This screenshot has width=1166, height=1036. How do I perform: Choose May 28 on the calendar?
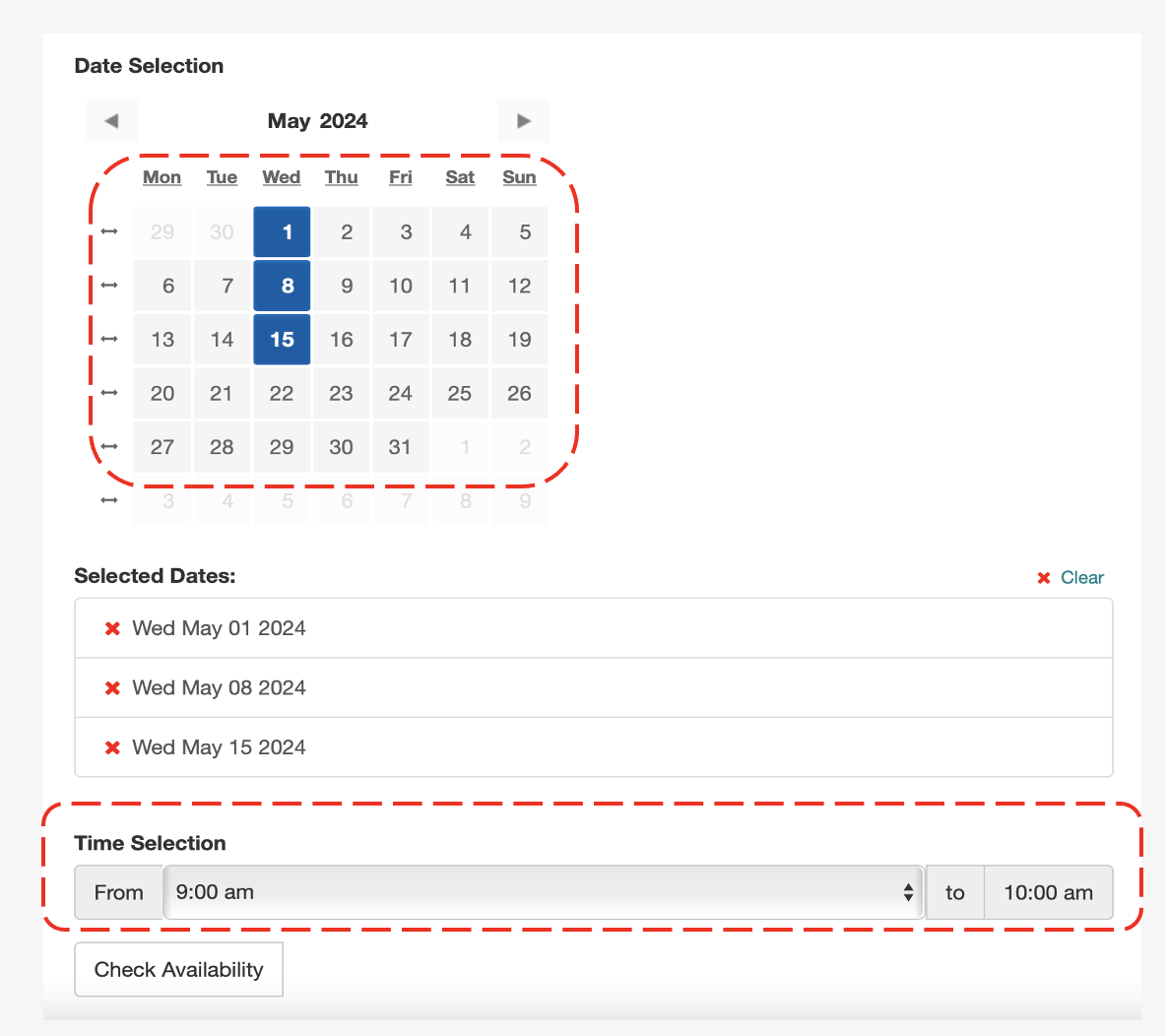pyautogui.click(x=223, y=447)
